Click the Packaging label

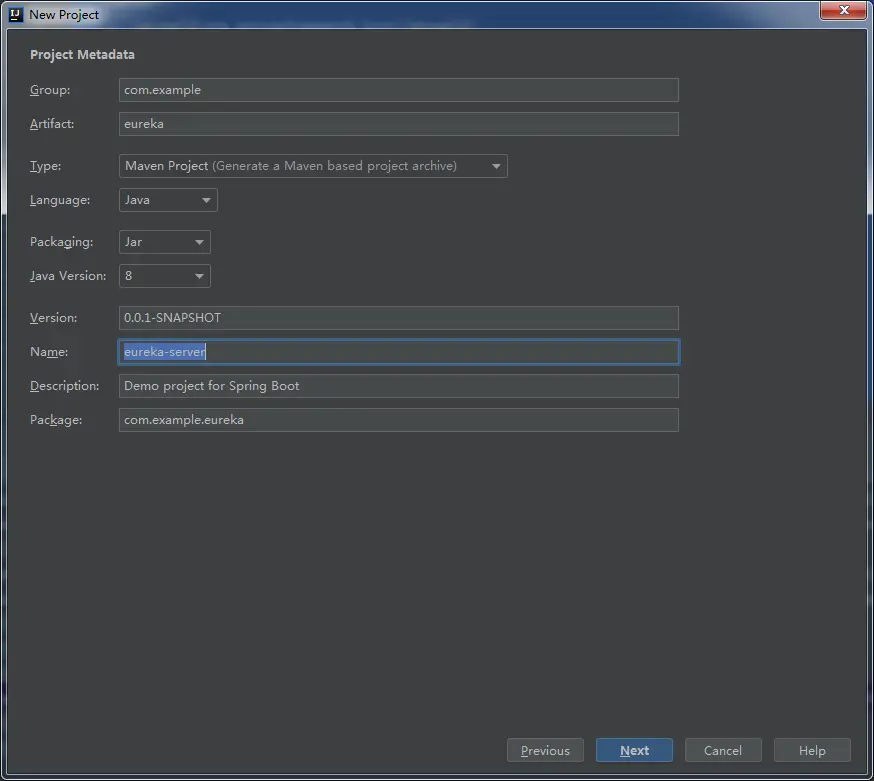click(x=61, y=242)
